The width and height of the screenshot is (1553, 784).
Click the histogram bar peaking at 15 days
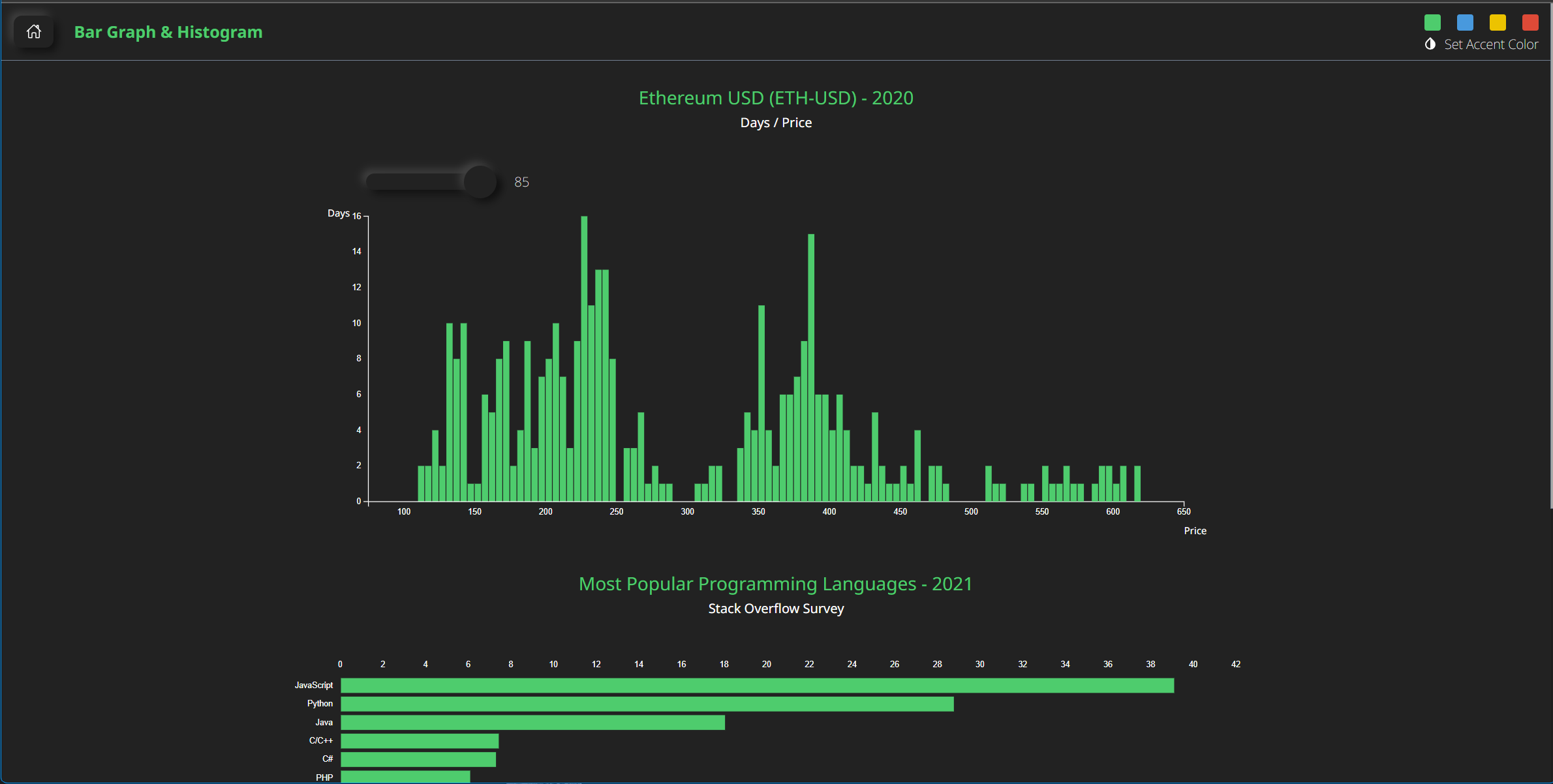pos(811,368)
